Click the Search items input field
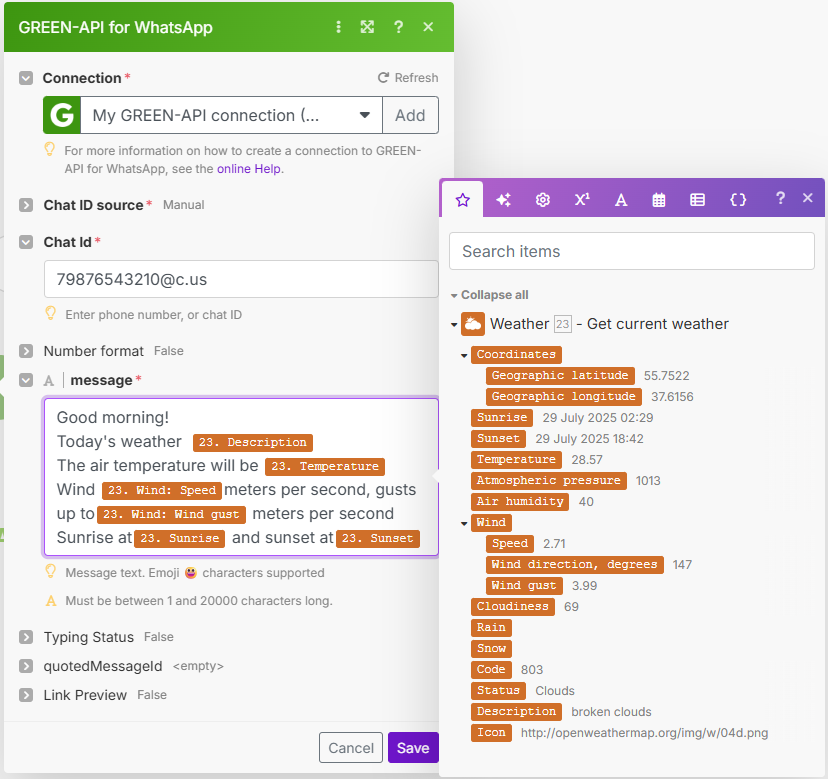828x779 pixels. tap(631, 251)
